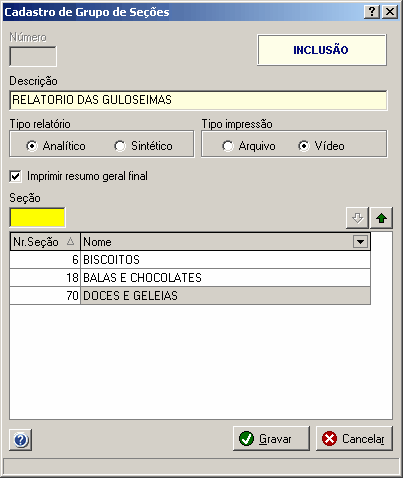403x478 pixels.
Task: Click the yellow Seção input field
Action: [x=37, y=218]
